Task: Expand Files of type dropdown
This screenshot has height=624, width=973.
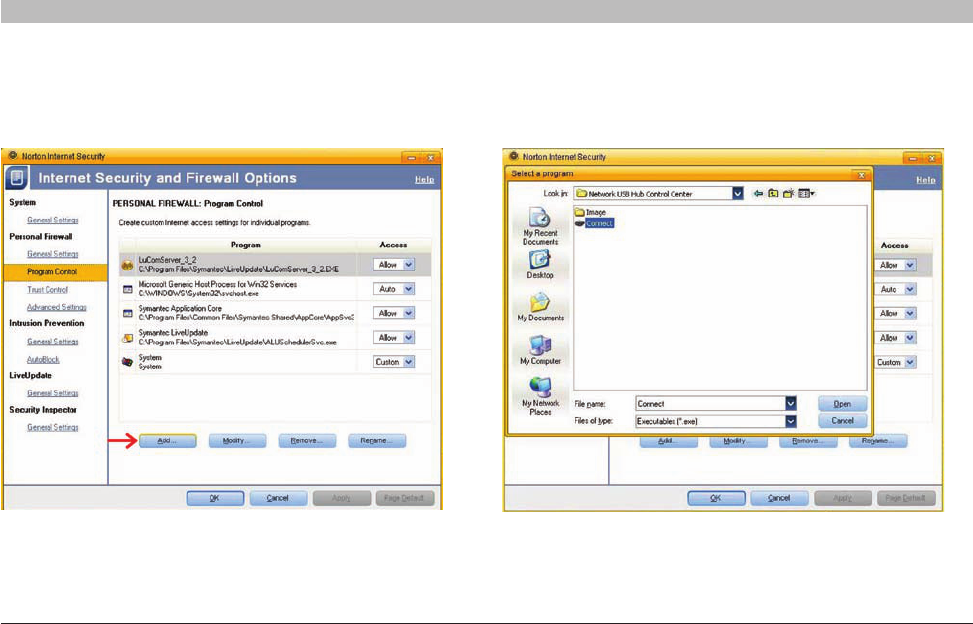Action: (791, 421)
